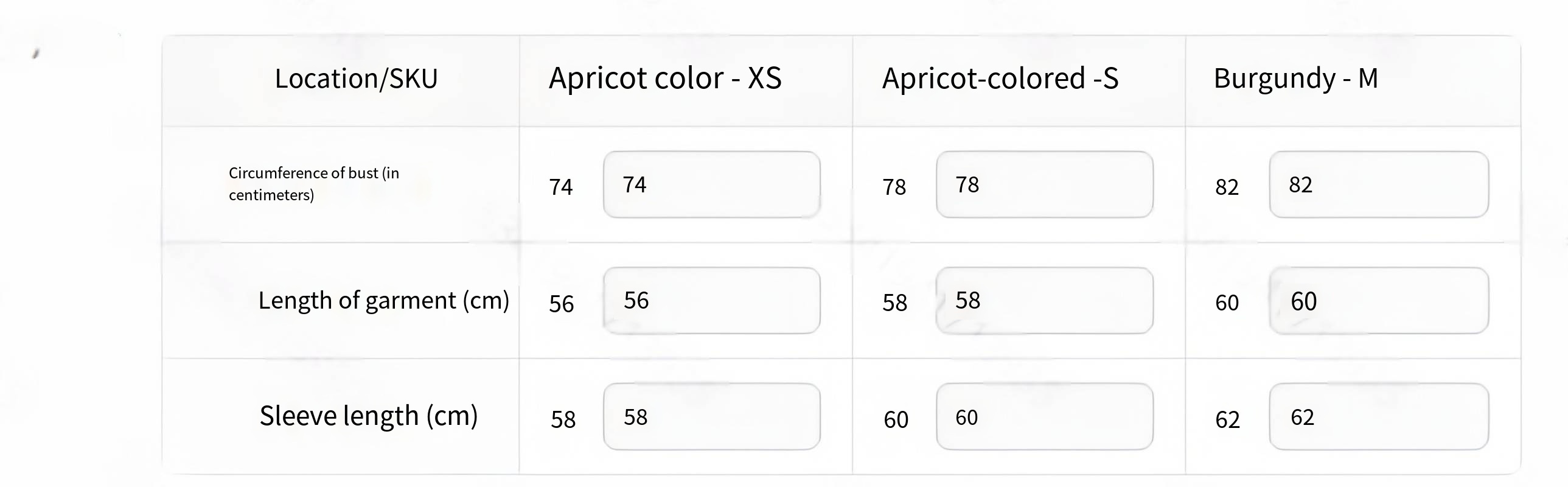Click the Circumference of bust row label
1568x487 pixels.
[x=313, y=184]
